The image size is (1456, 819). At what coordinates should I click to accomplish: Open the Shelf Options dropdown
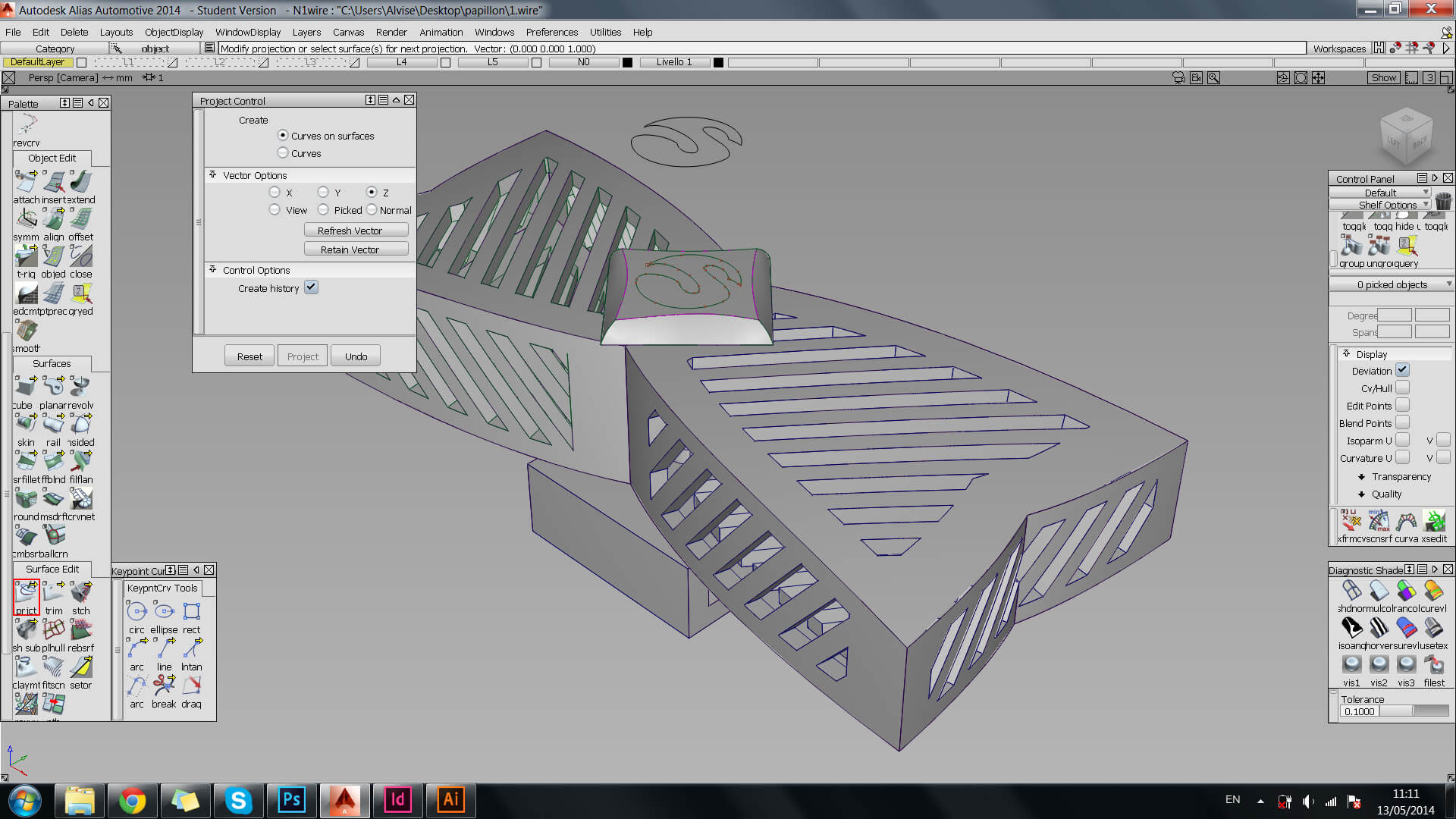pos(1379,205)
